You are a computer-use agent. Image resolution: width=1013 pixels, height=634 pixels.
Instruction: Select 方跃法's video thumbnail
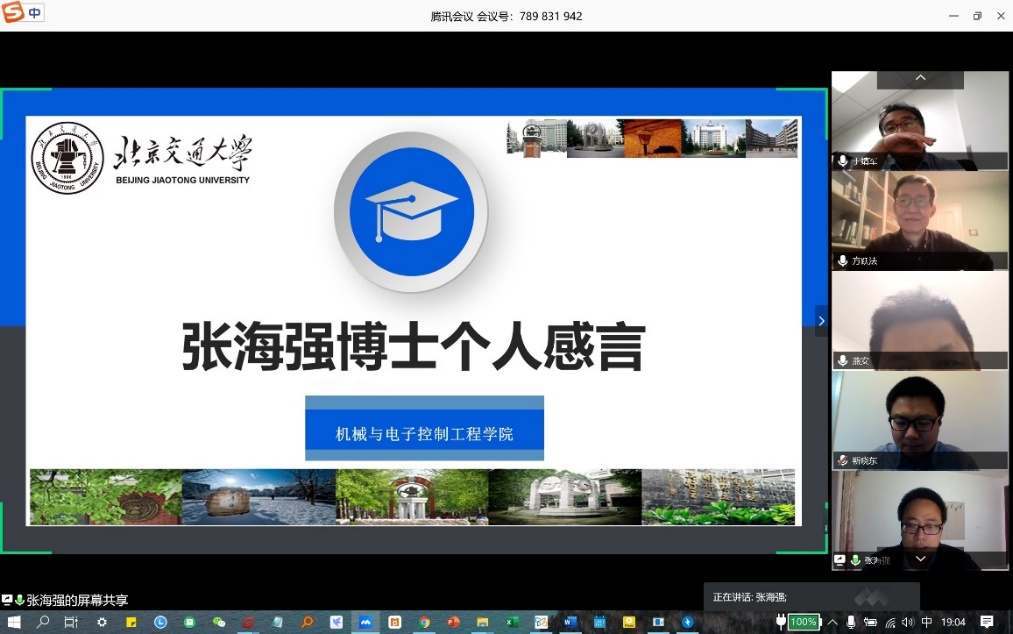(x=920, y=220)
